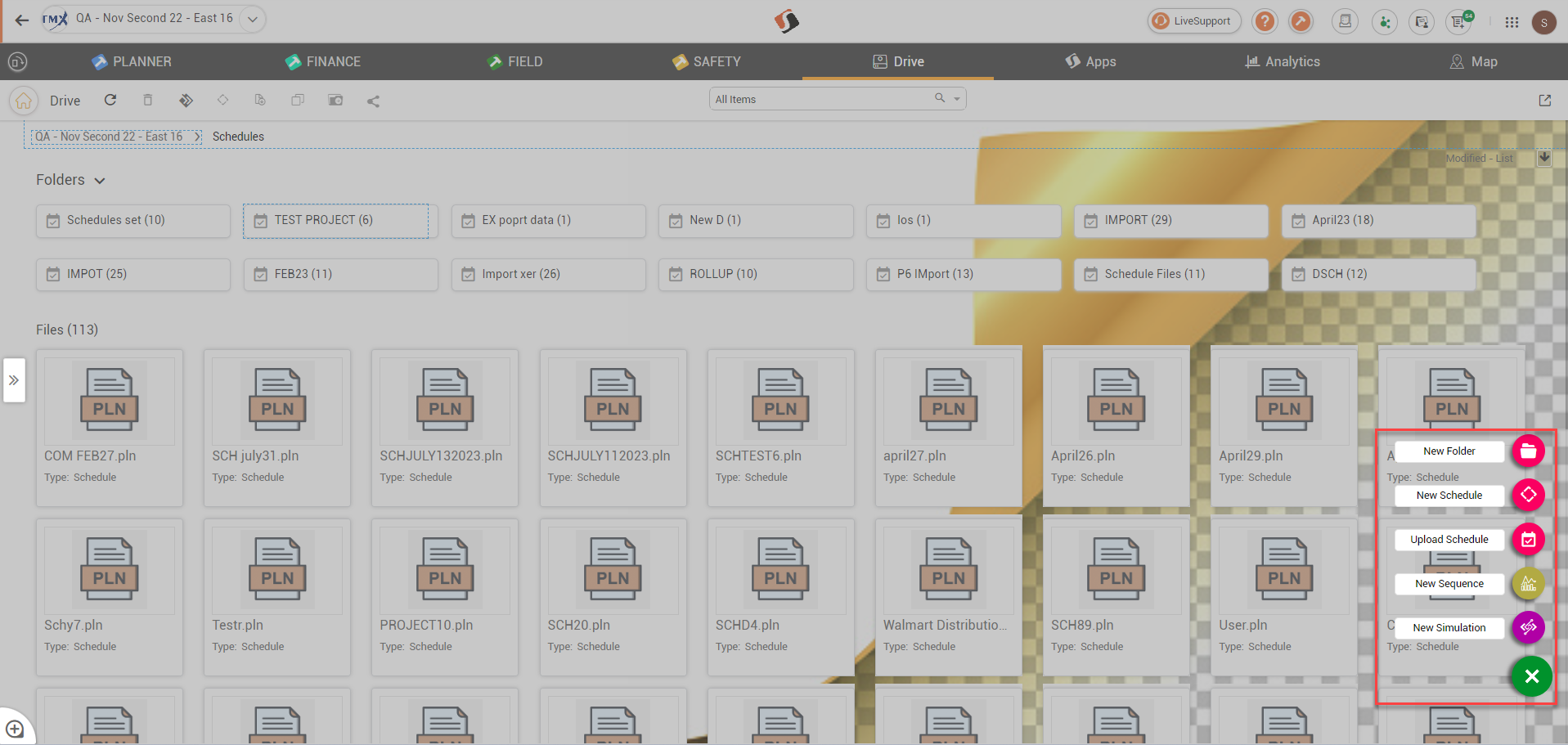
Task: Open the Map tab
Action: (1473, 61)
